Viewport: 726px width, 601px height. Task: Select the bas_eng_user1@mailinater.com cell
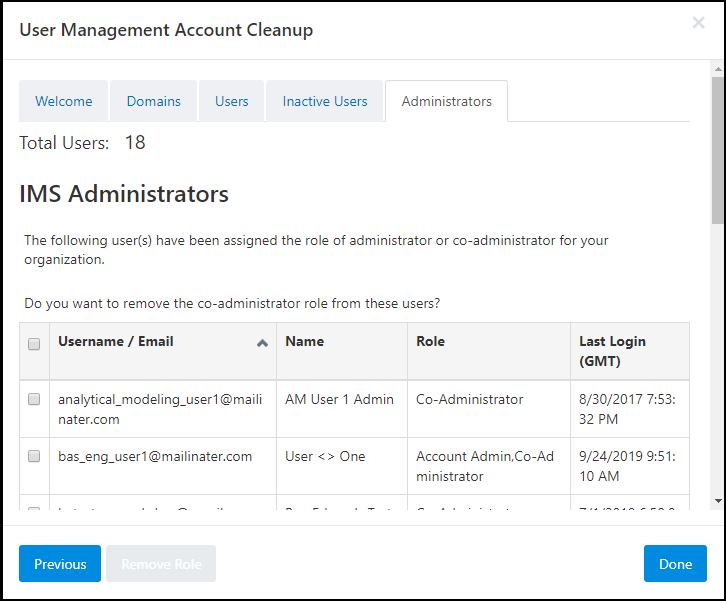pos(163,466)
